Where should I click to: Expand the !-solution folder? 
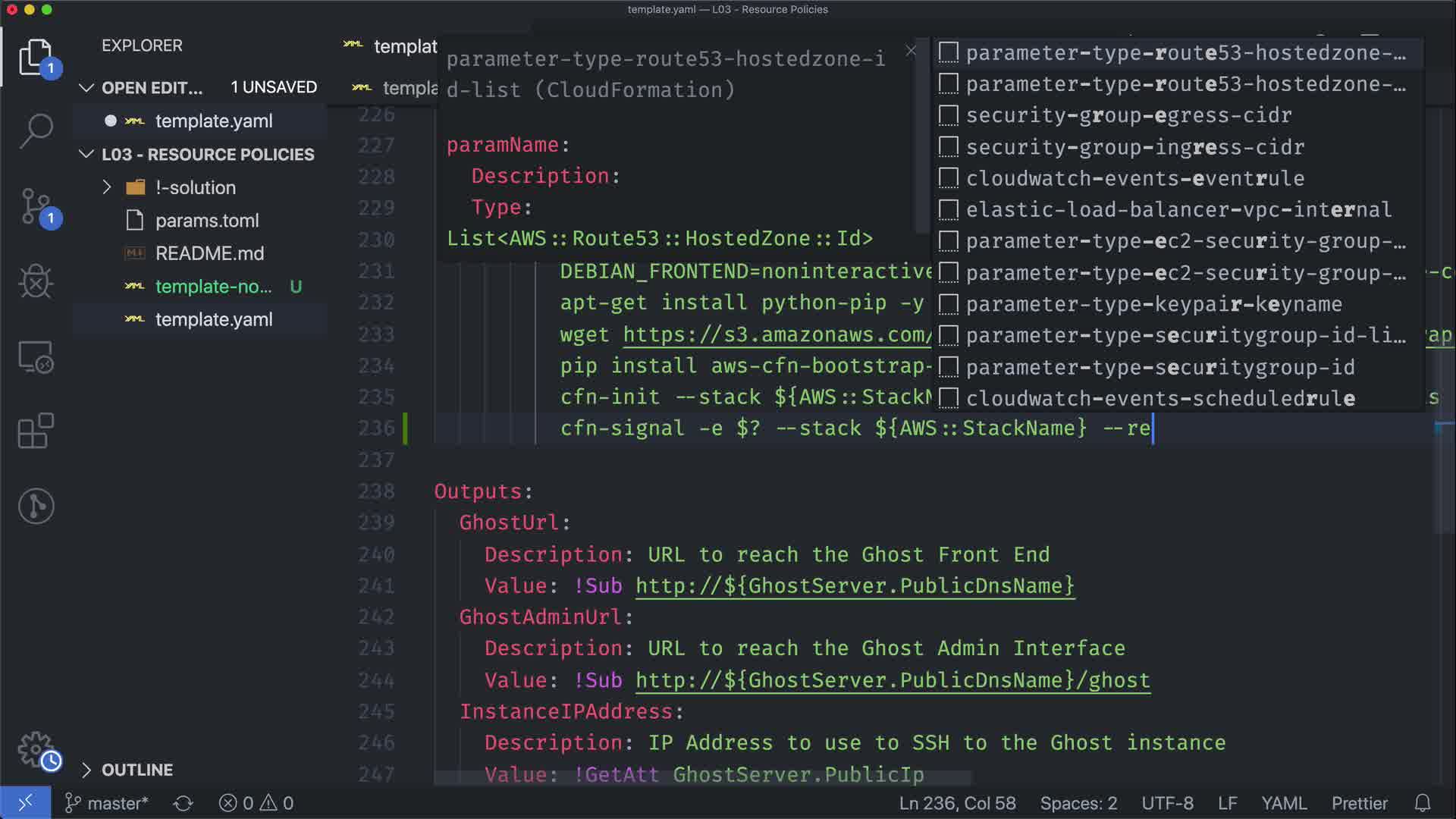tap(195, 187)
